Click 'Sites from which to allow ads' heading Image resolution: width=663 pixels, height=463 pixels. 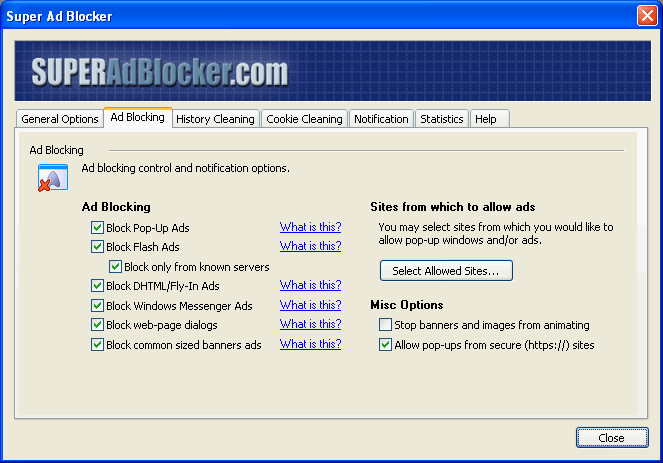click(x=453, y=207)
